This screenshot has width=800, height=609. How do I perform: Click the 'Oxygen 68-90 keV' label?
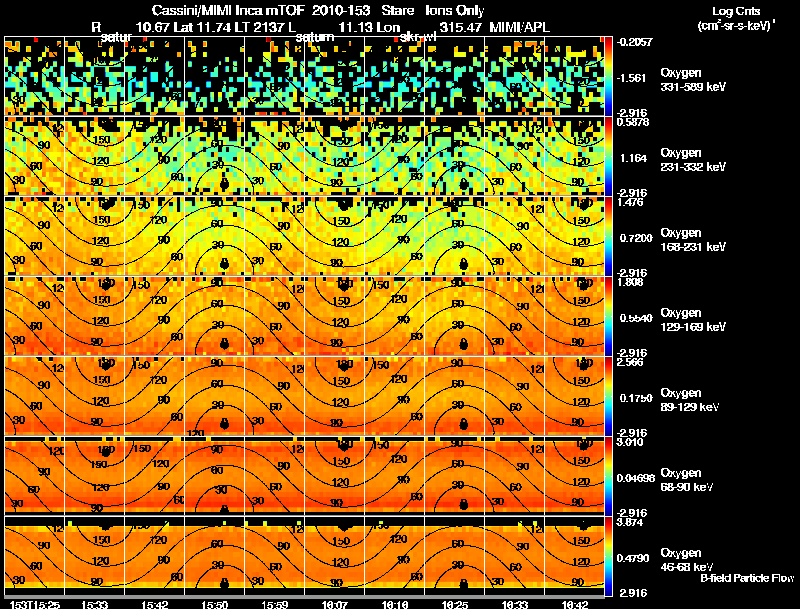687,480
